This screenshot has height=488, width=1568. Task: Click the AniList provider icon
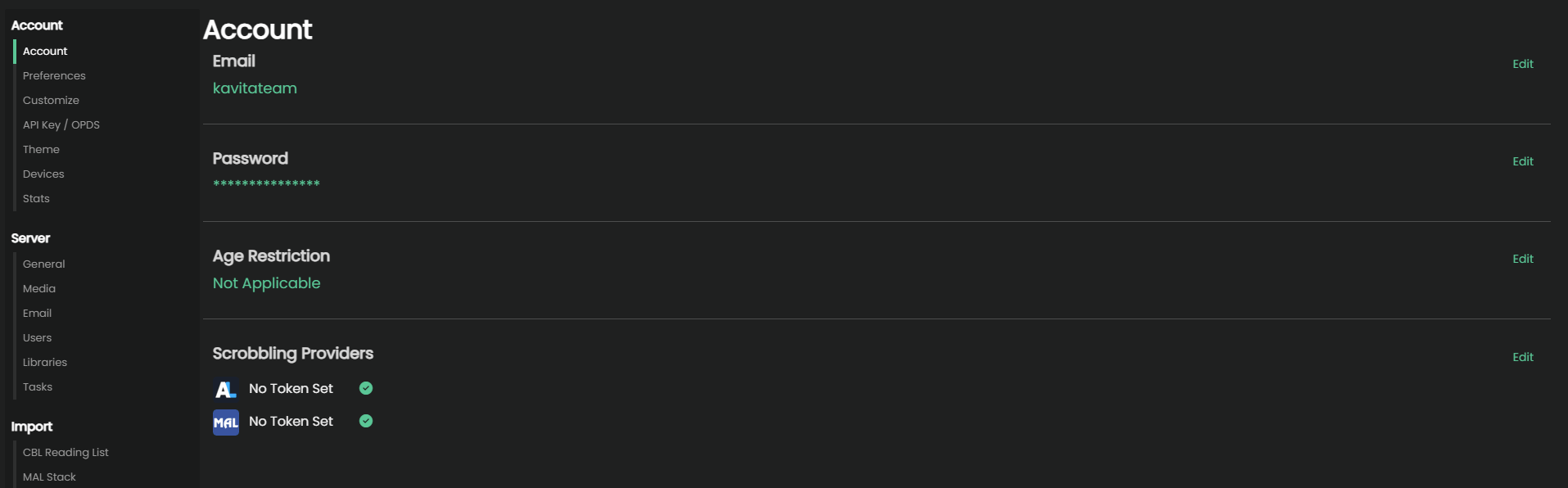[225, 389]
